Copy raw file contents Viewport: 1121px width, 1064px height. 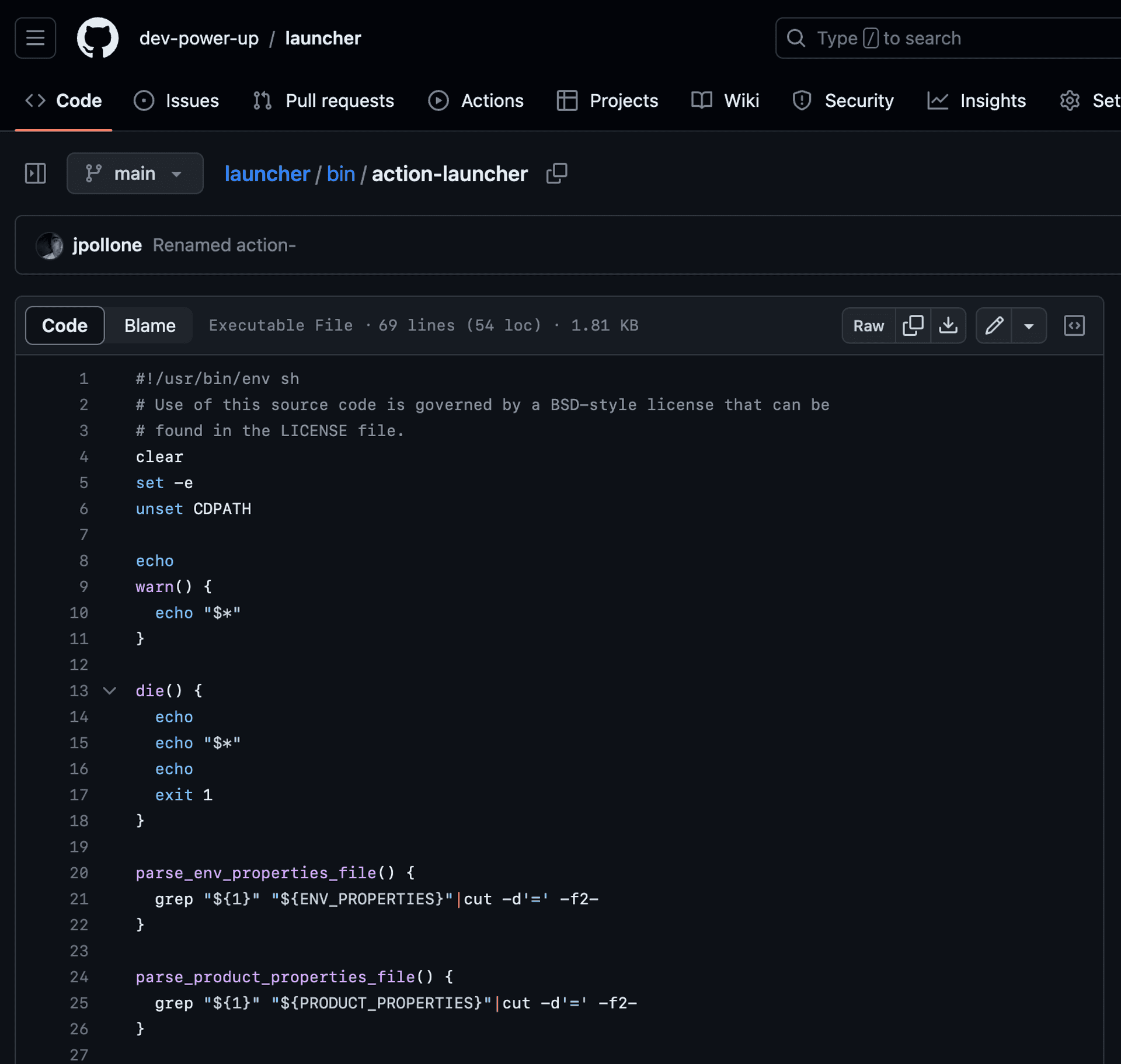[913, 325]
